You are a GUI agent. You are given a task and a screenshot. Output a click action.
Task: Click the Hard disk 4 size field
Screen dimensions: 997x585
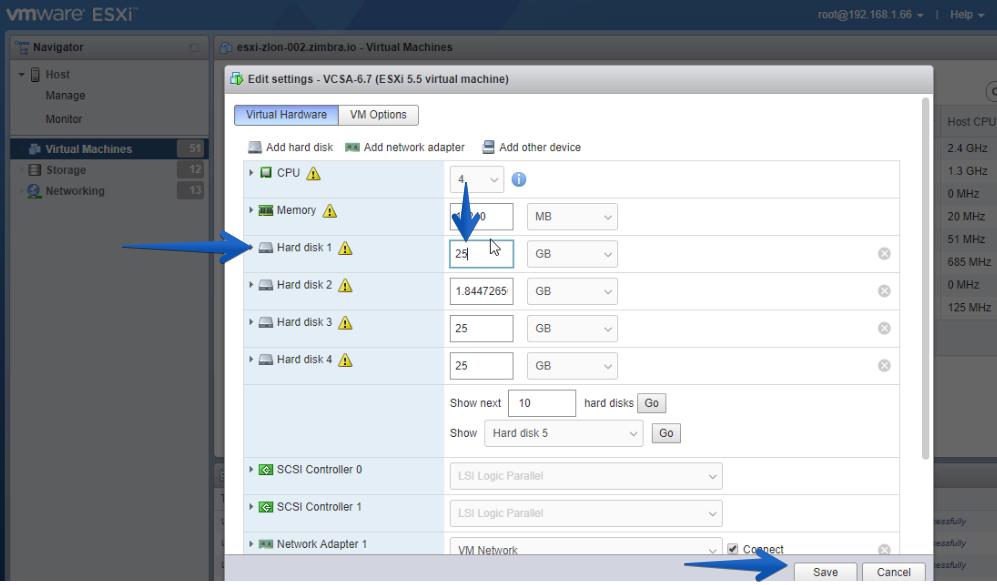point(481,366)
